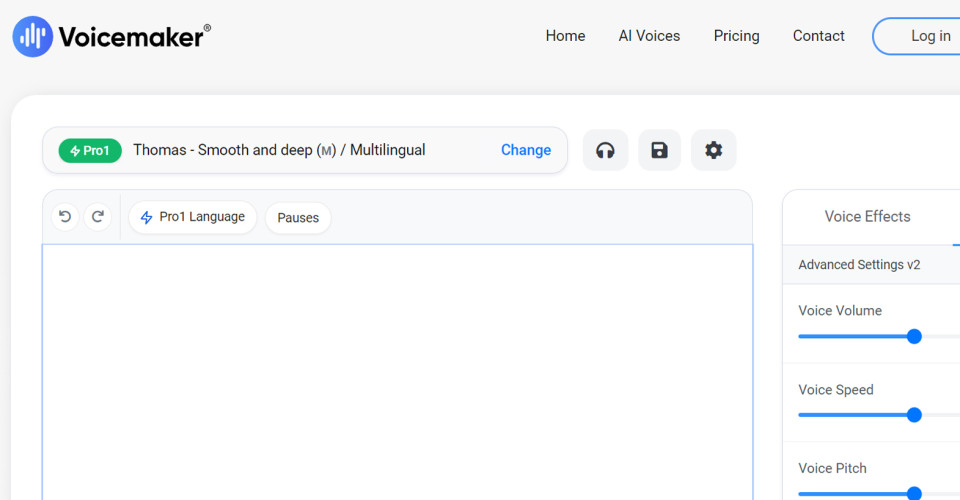This screenshot has width=960, height=500.
Task: Click the undo arrow icon
Action: (65, 217)
